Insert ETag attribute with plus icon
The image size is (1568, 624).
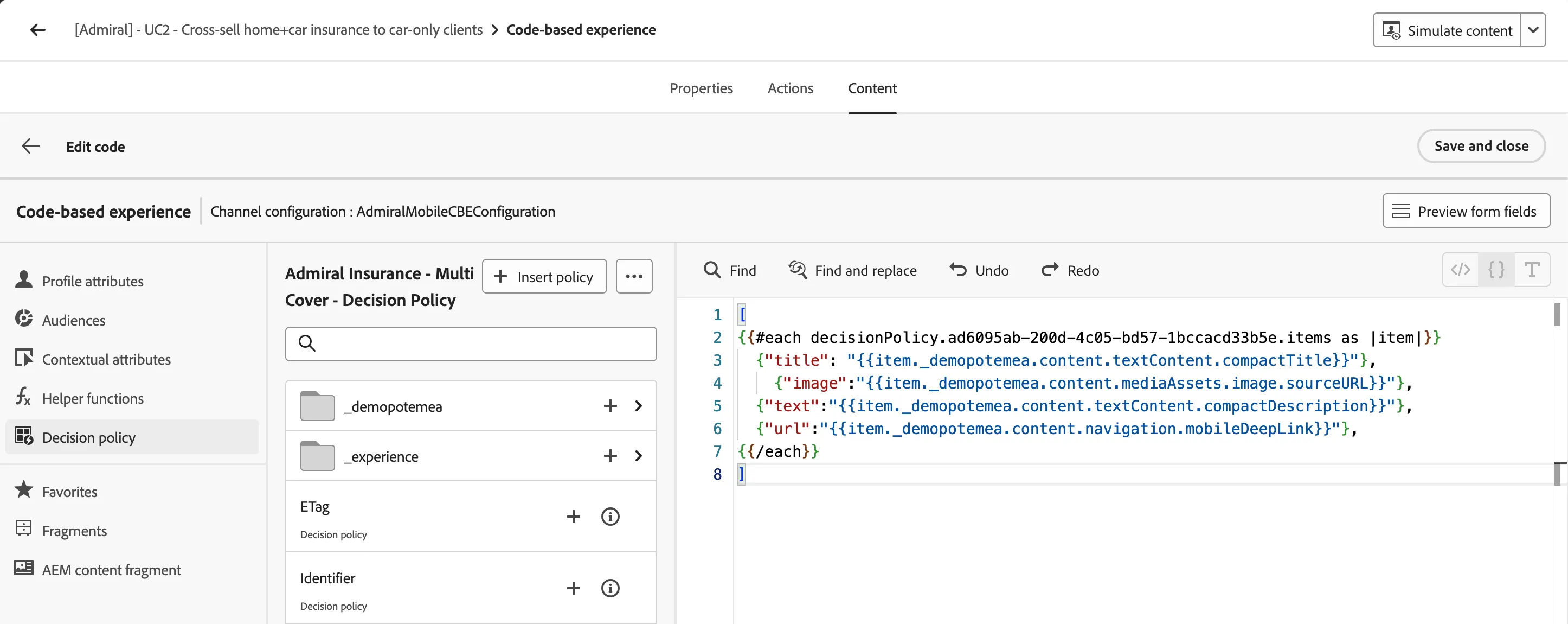573,517
